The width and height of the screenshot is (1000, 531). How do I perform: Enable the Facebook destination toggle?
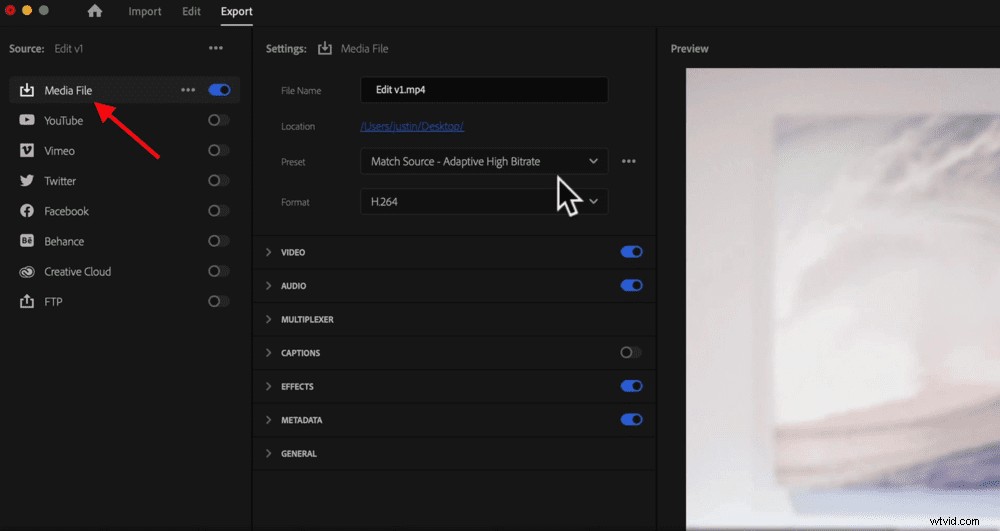219,210
